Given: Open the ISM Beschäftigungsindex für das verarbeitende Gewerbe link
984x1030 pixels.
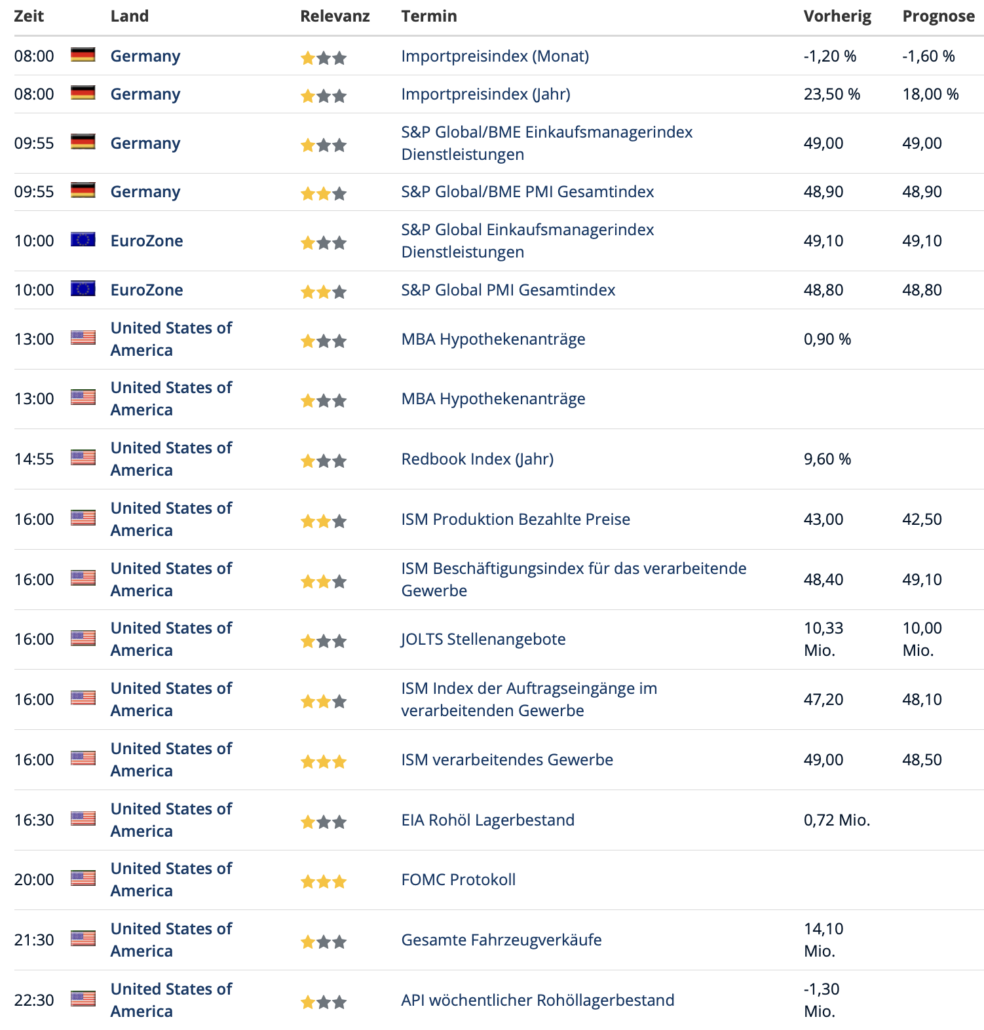Looking at the screenshot, I should [573, 579].
